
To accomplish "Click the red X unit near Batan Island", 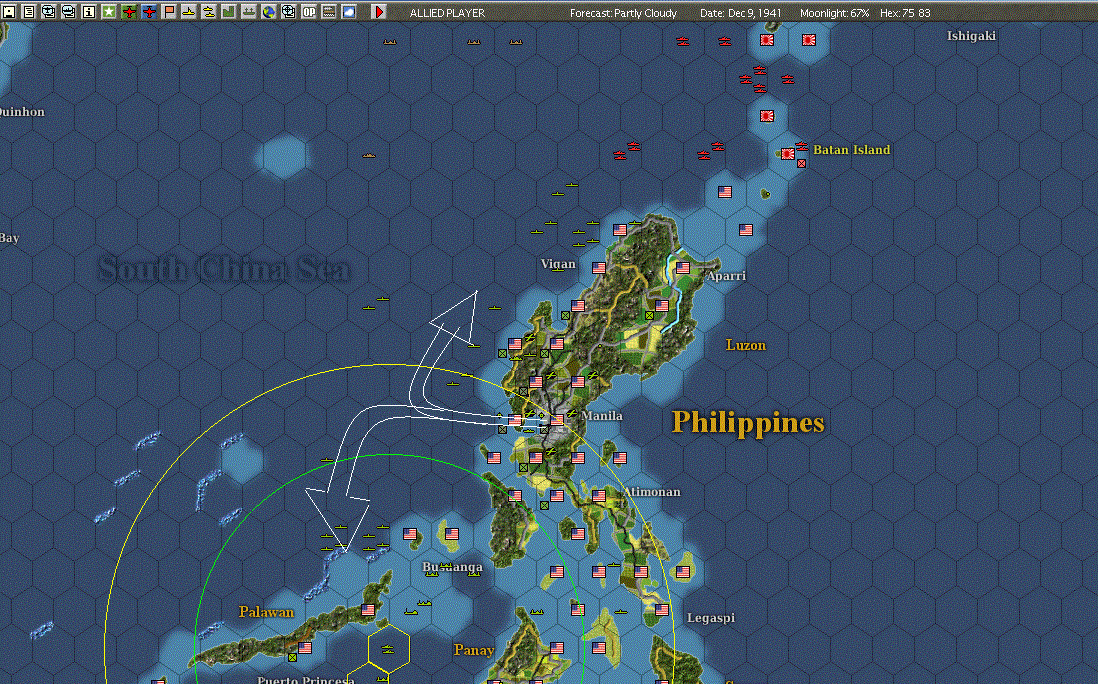I will pyautogui.click(x=801, y=163).
